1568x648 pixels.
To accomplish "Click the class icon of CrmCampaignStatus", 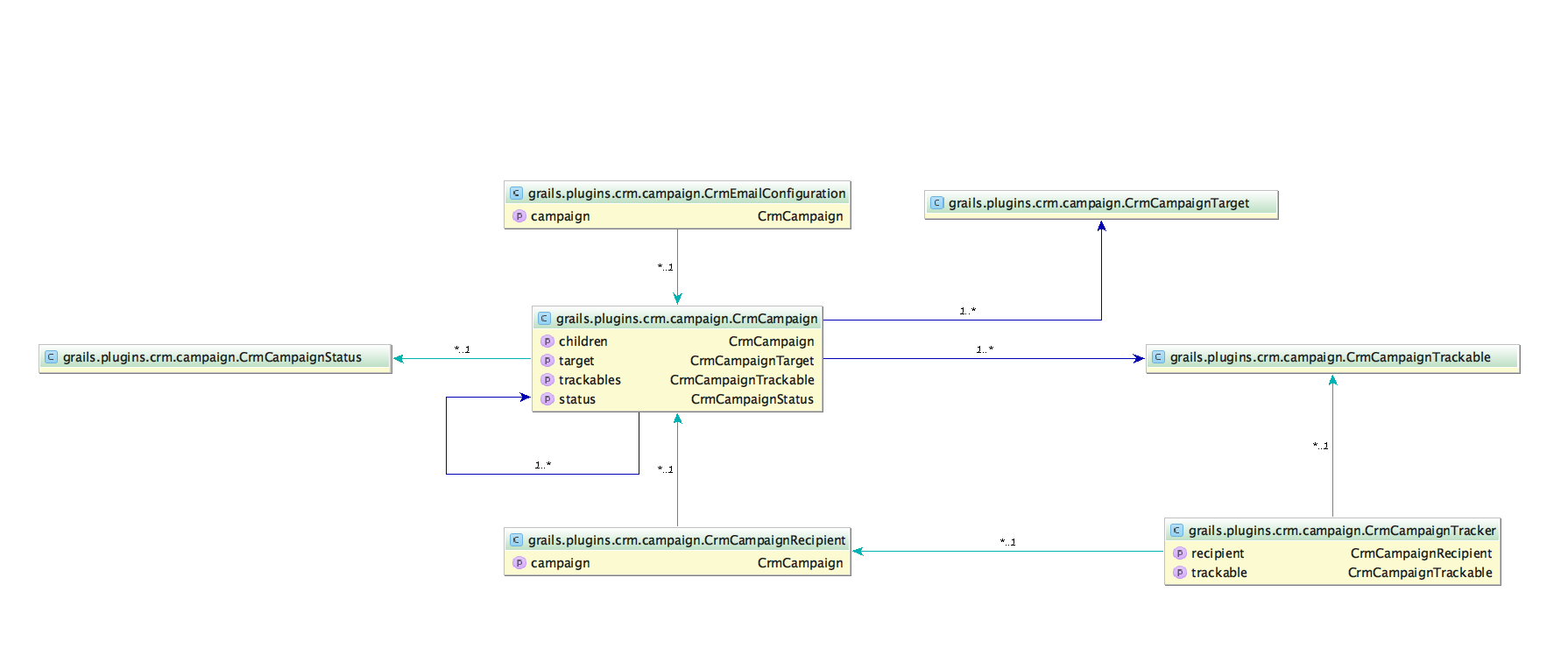I will click(x=51, y=357).
